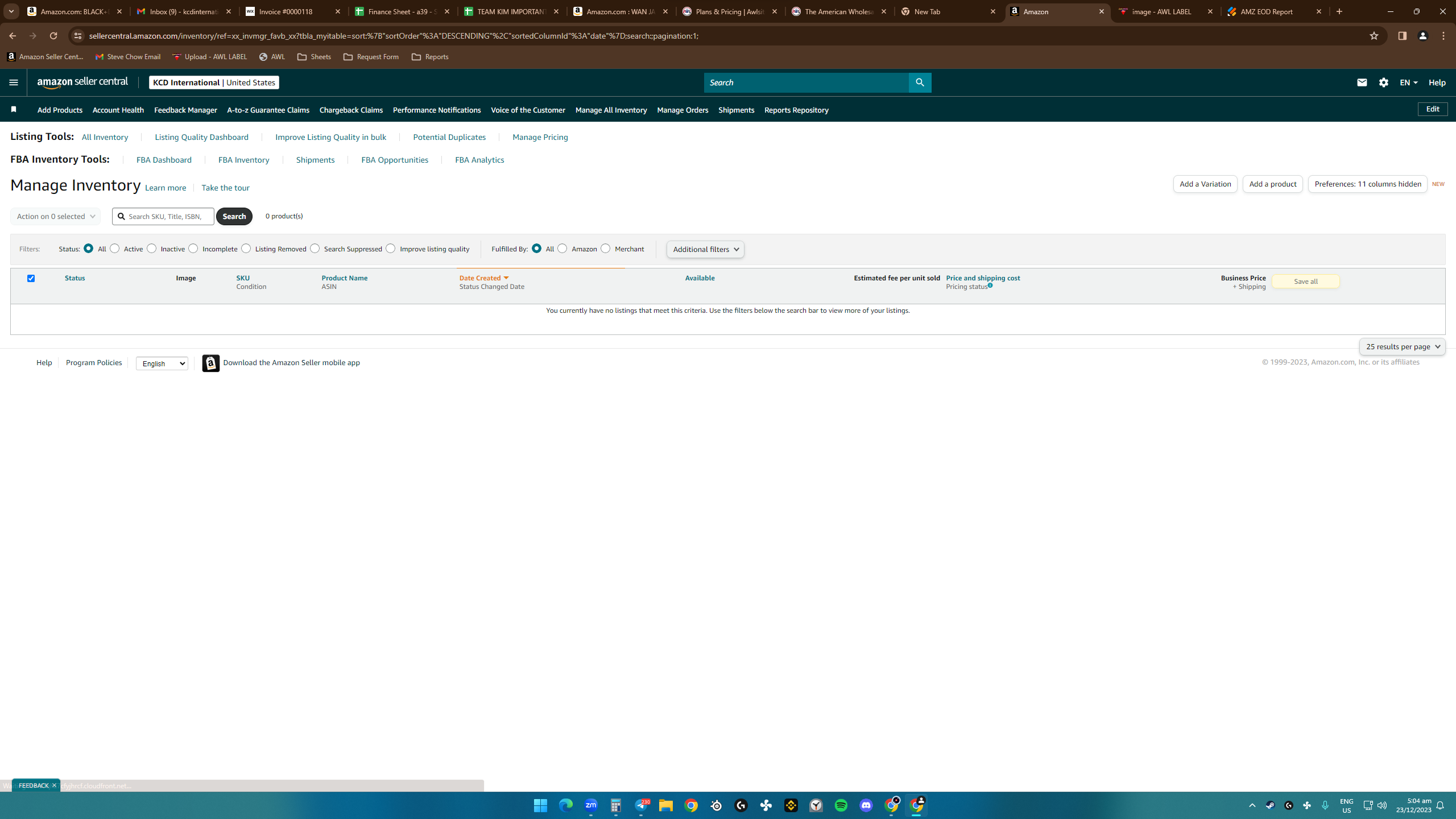Click the black Search button beside SKU field
The image size is (1456, 819).
coord(234,216)
